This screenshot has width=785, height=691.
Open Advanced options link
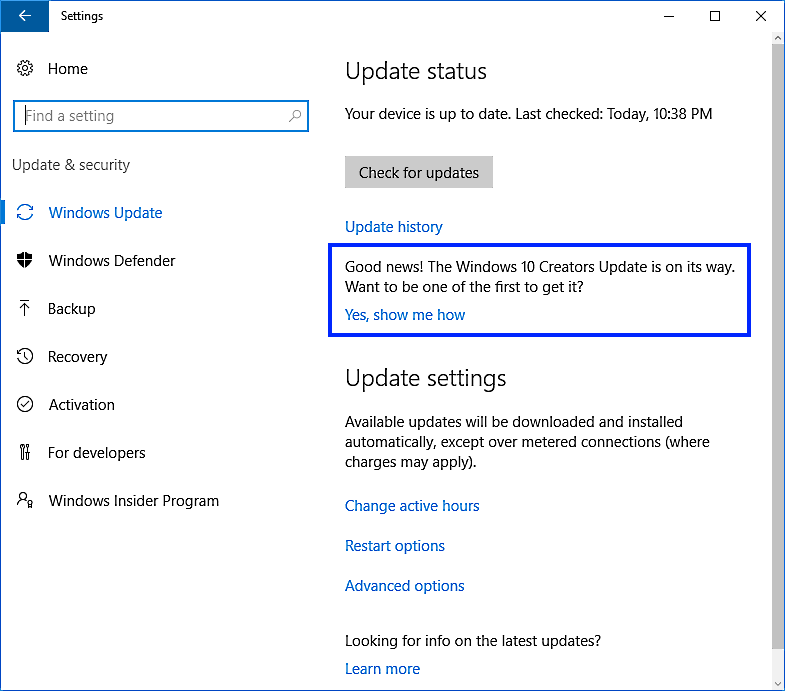point(405,586)
